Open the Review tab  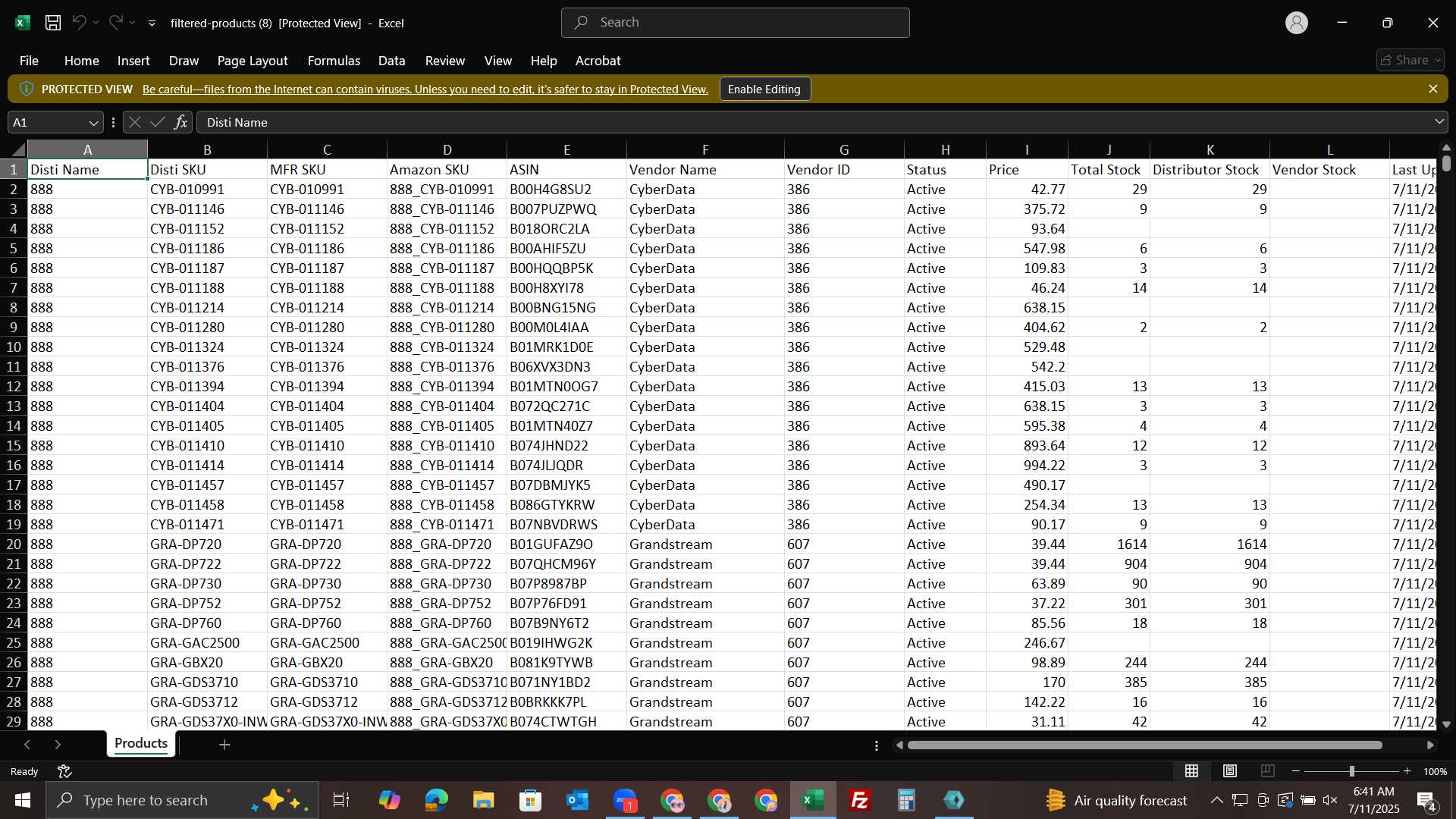[x=445, y=61]
